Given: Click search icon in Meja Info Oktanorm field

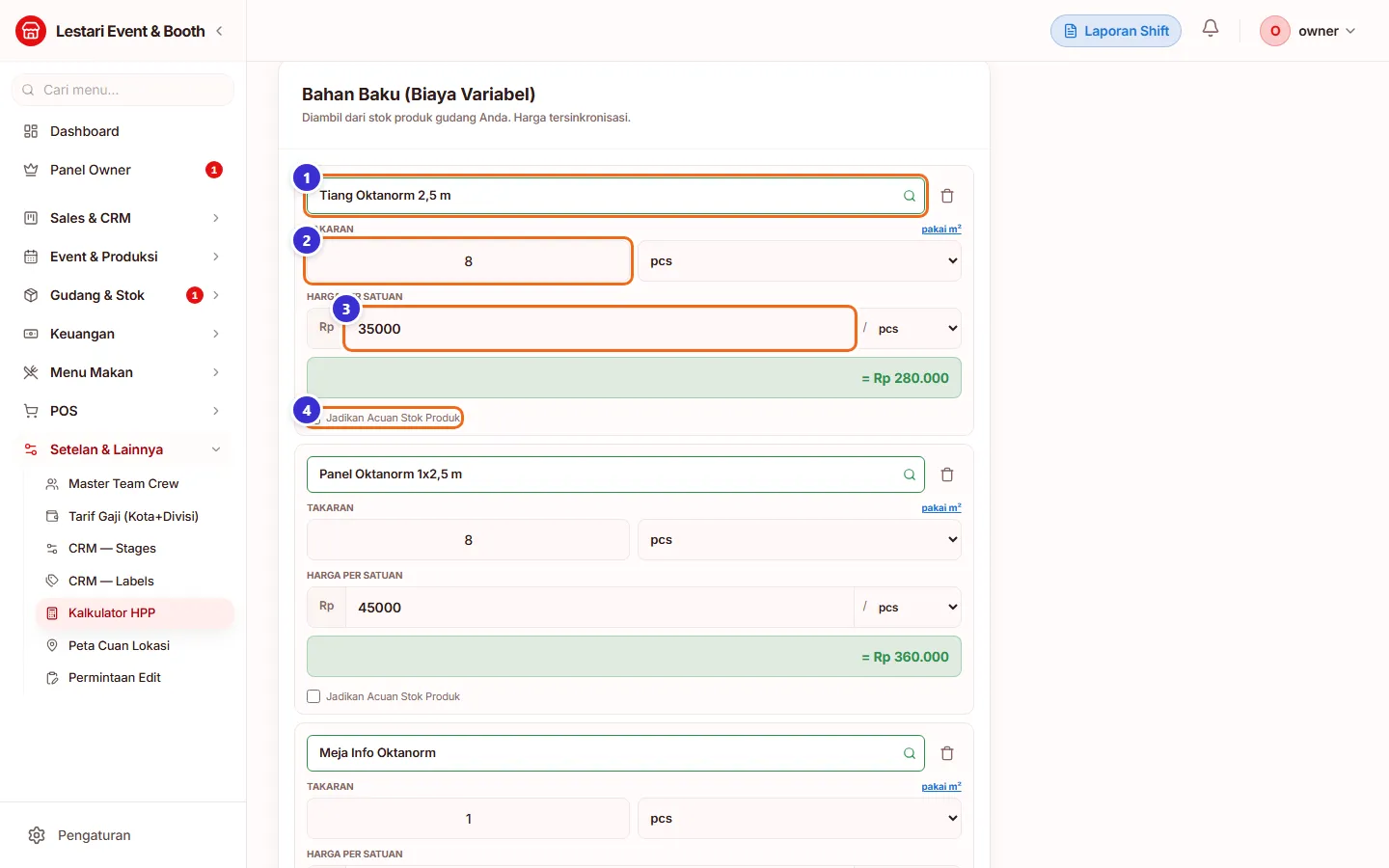Looking at the screenshot, I should click(x=909, y=753).
